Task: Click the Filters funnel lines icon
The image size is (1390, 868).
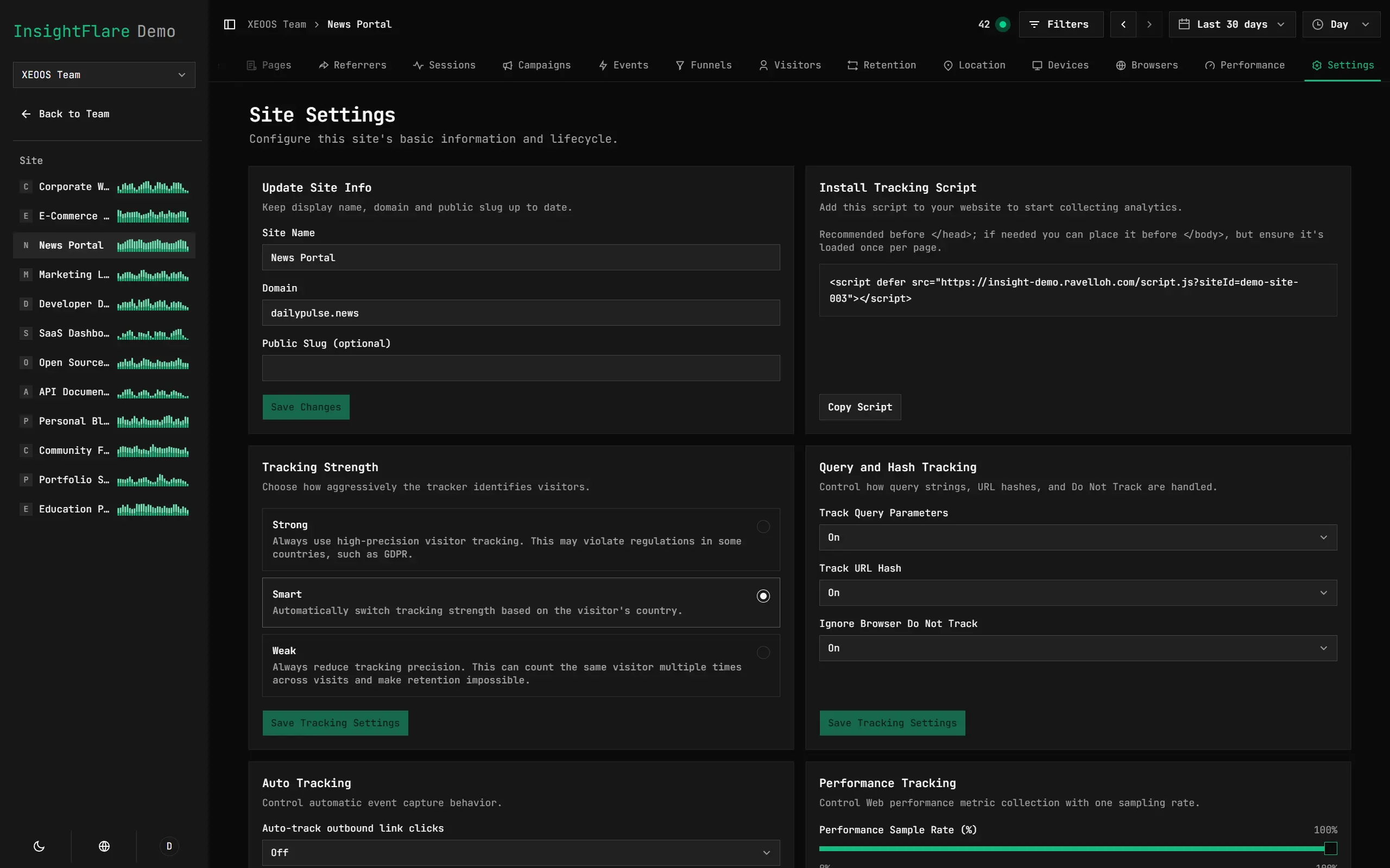Action: click(x=1034, y=24)
